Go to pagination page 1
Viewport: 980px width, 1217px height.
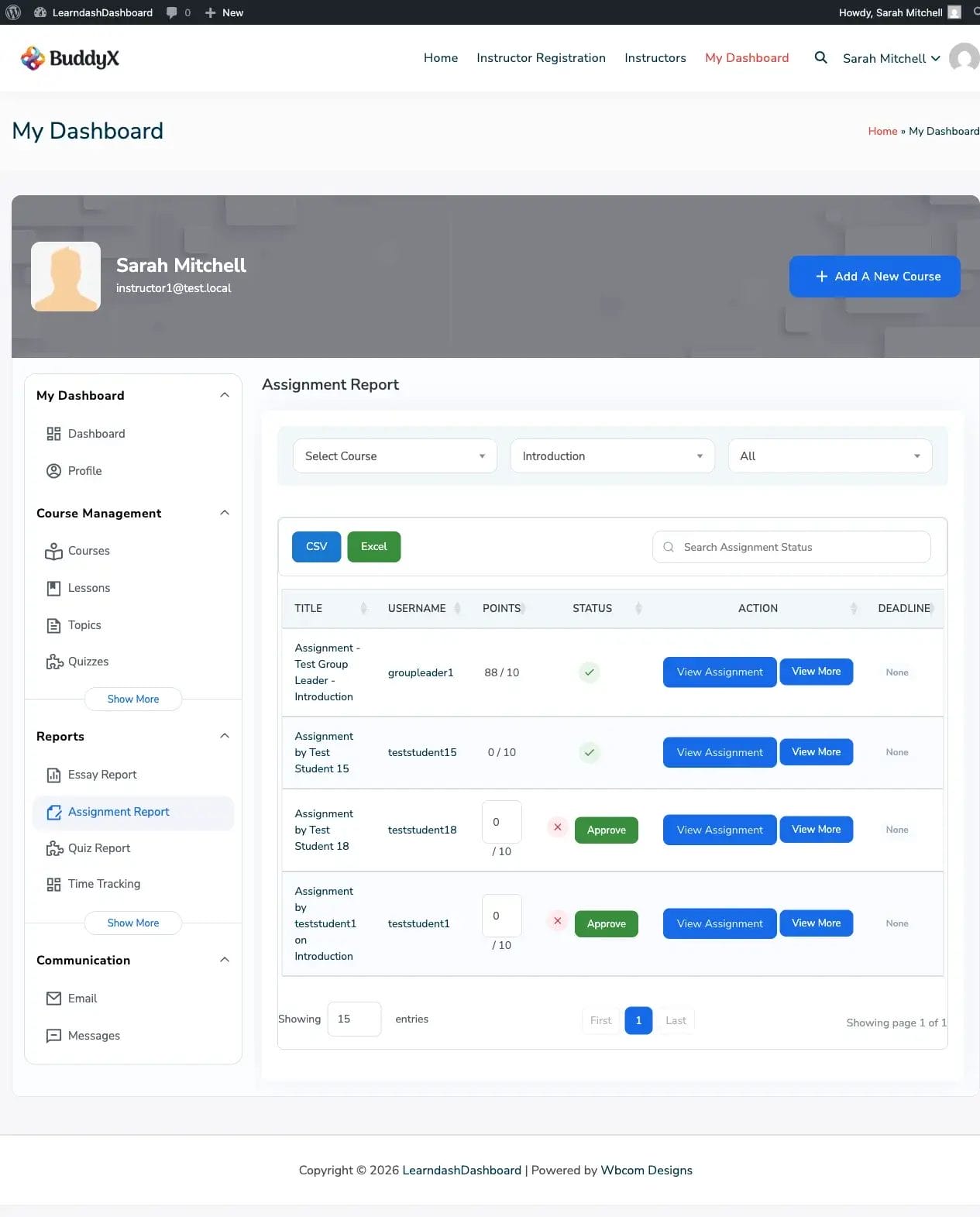pyautogui.click(x=638, y=1020)
